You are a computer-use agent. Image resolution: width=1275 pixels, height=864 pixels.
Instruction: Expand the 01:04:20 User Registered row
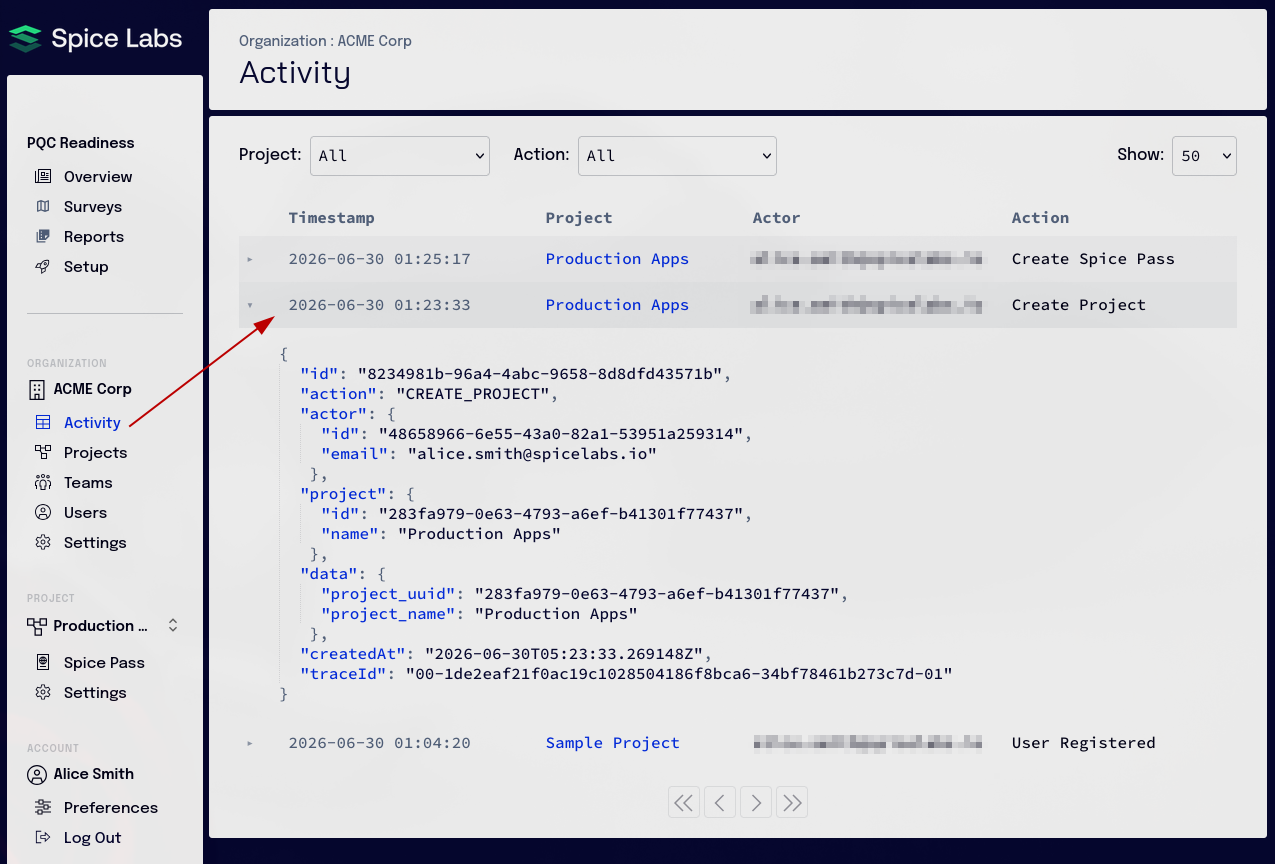point(250,744)
